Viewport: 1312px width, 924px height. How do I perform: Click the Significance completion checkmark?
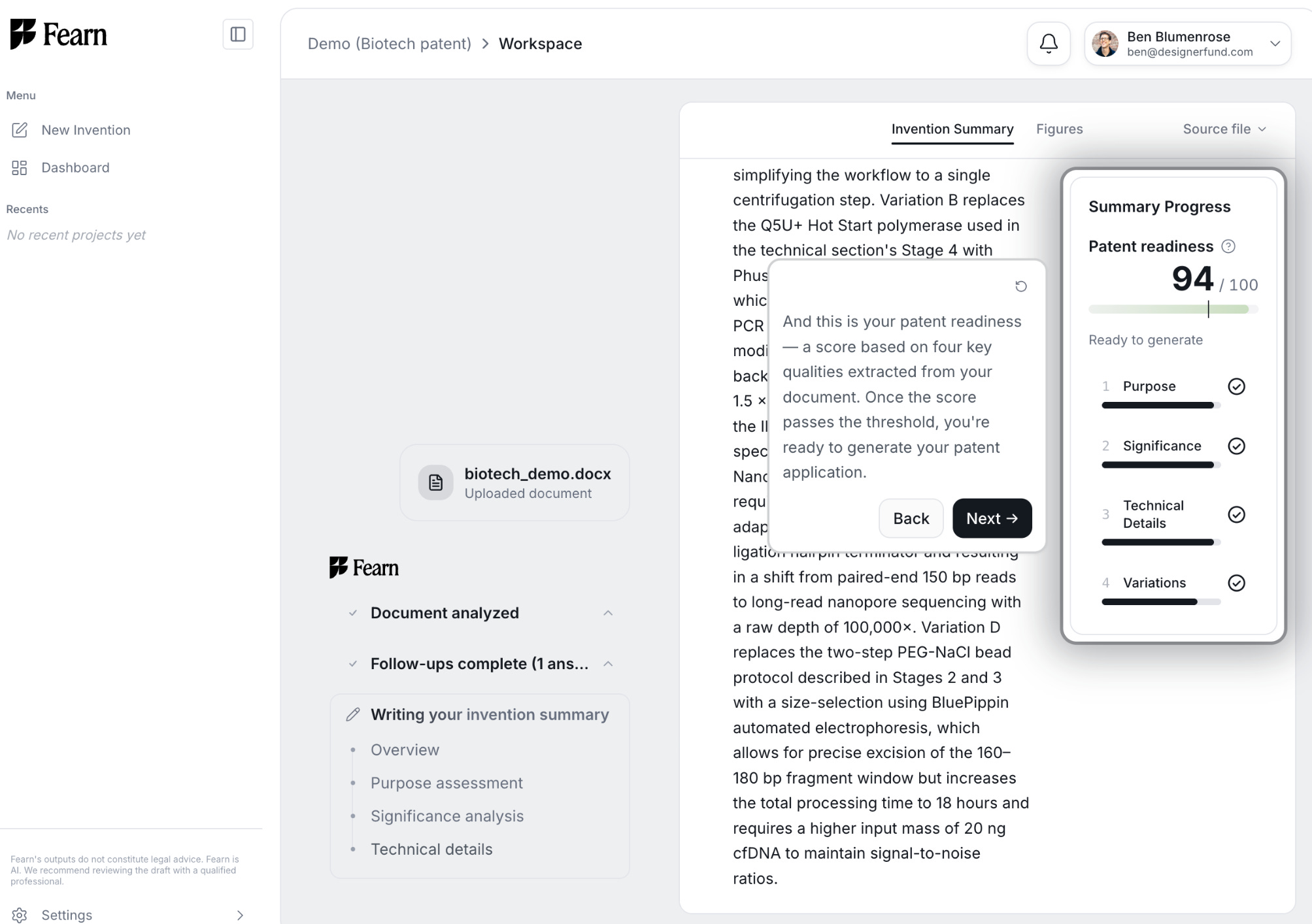(x=1236, y=446)
